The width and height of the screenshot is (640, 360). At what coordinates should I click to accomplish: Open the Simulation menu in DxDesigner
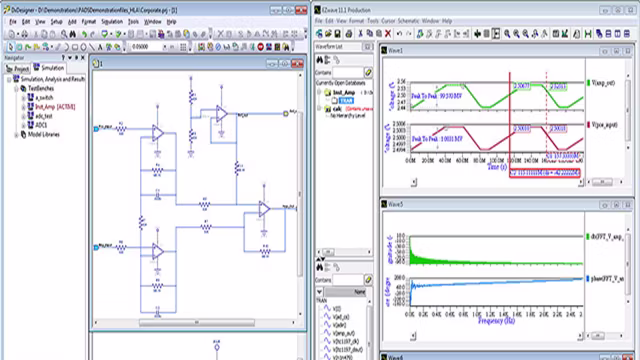pos(112,22)
